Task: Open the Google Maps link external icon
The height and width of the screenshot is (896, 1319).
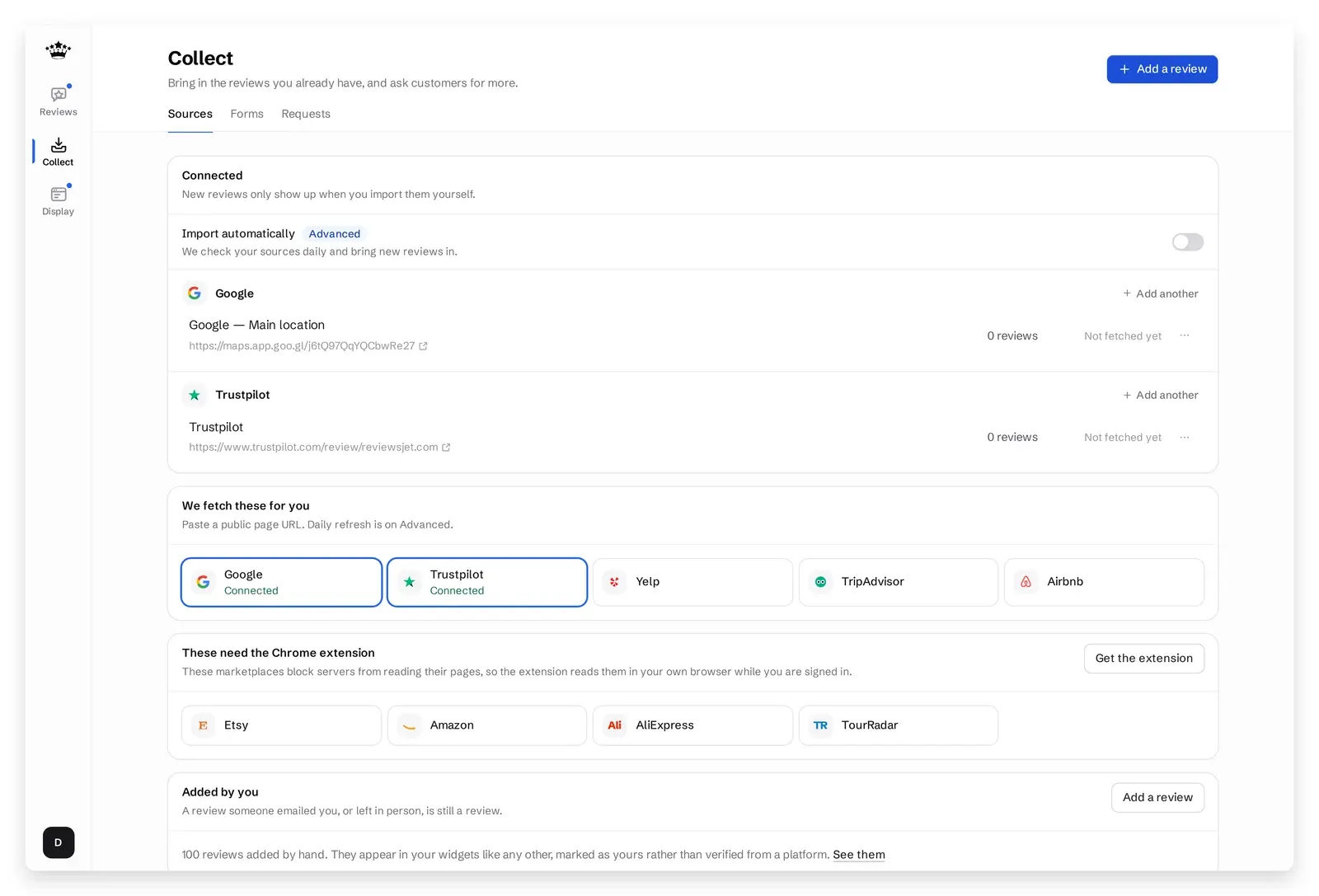Action: point(423,346)
